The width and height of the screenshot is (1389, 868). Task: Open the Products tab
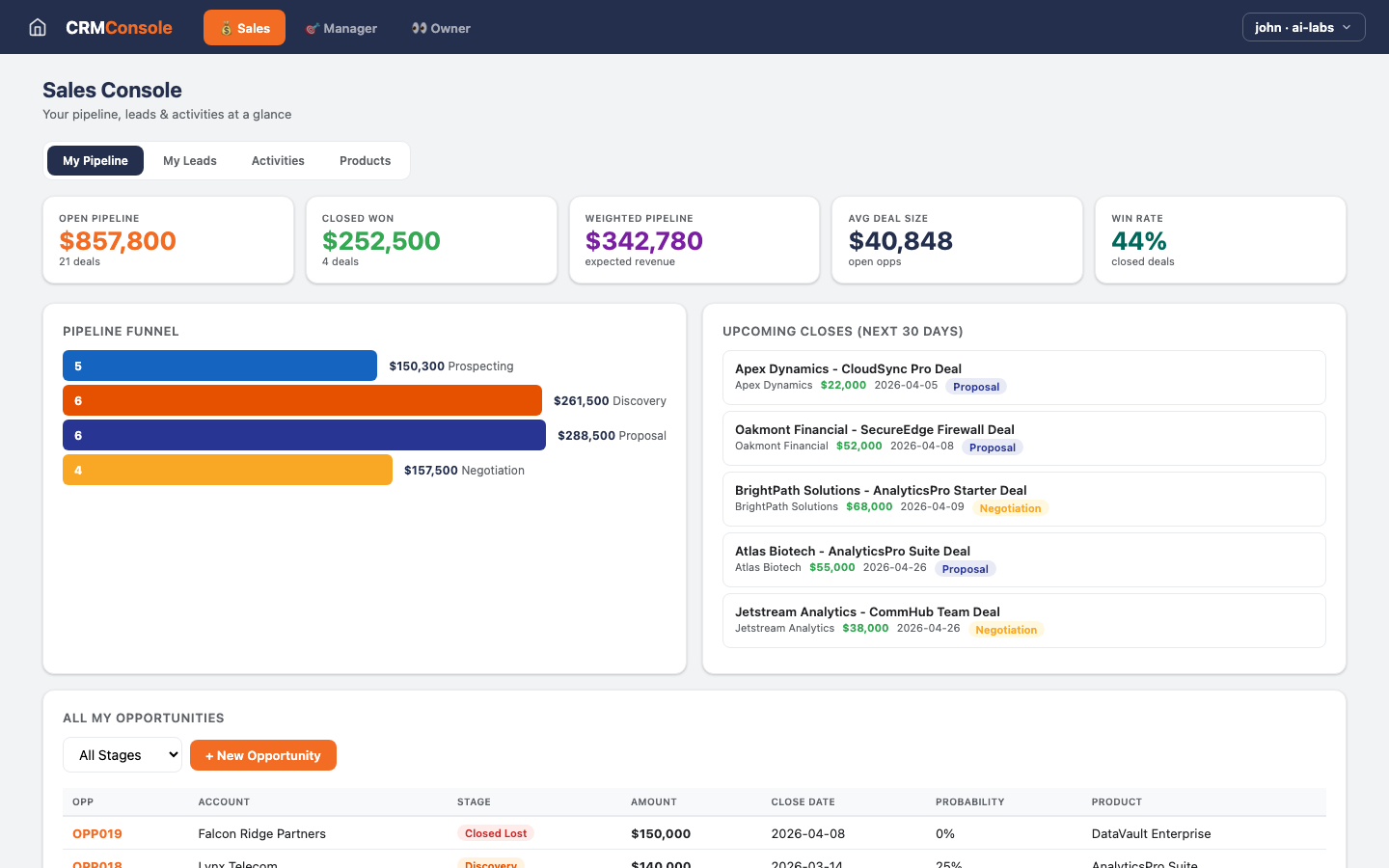365,160
